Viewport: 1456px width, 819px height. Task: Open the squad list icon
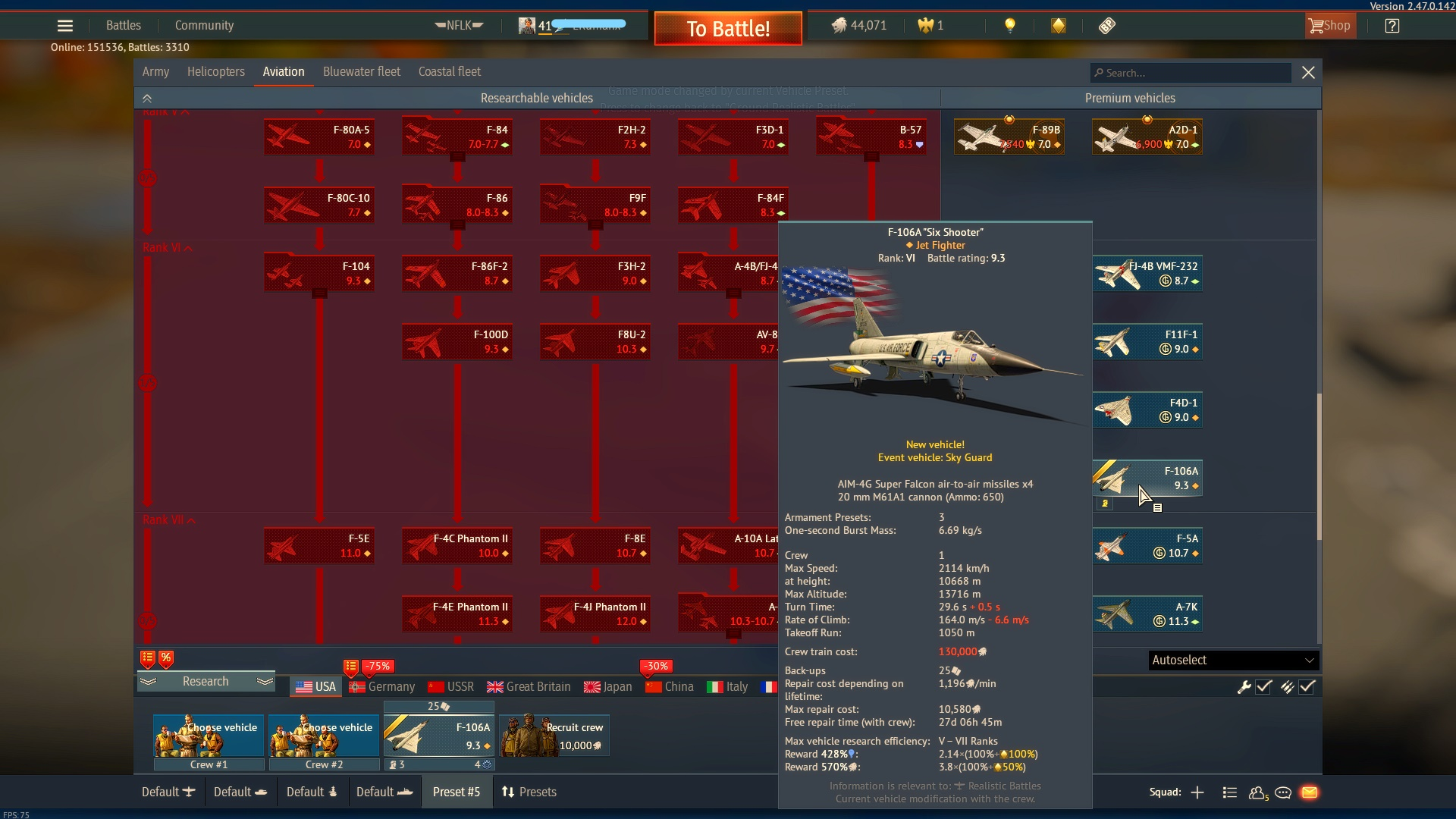coord(1230,792)
